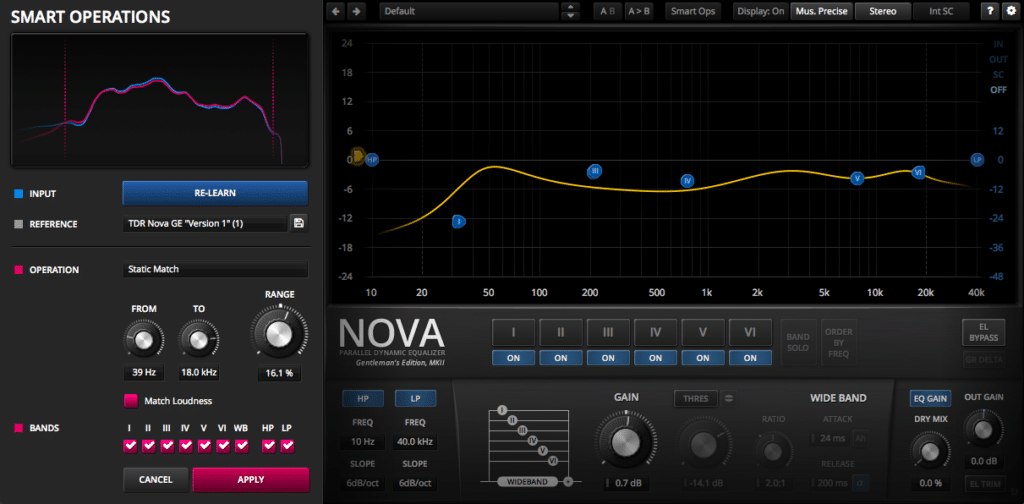
Task: Turn off band V with its ON button
Action: (x=703, y=358)
